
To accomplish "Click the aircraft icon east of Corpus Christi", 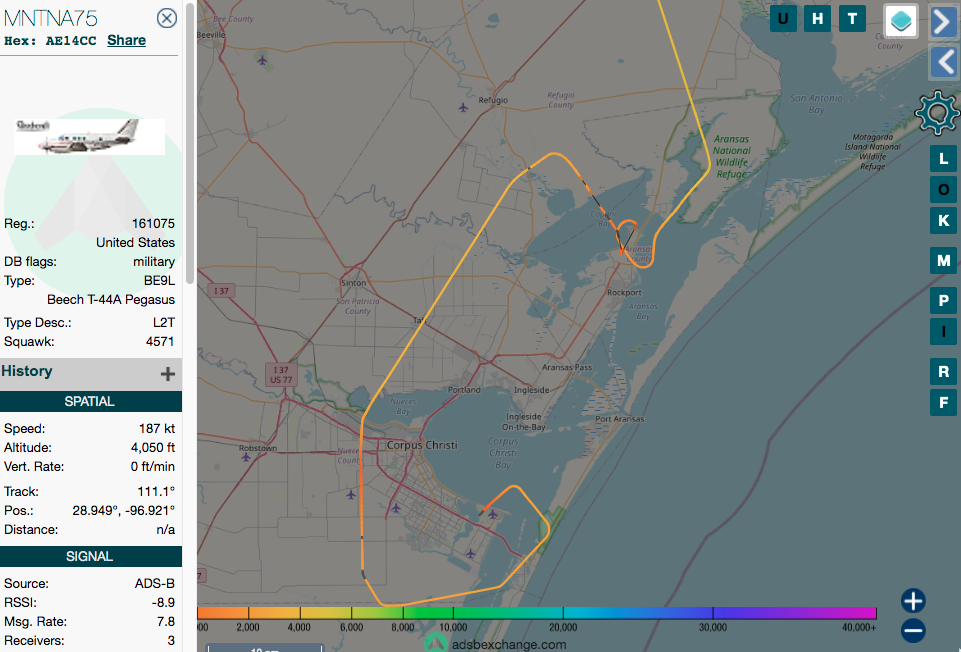I will point(493,514).
